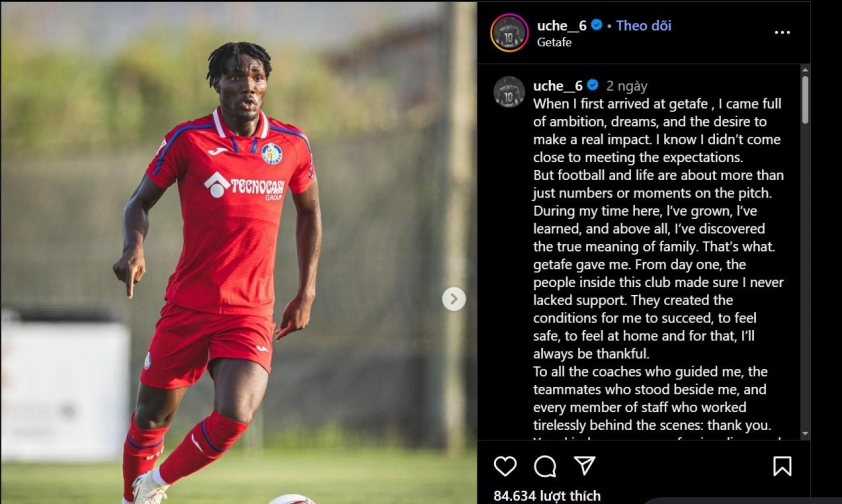This screenshot has height=504, width=842.
Task: Open the uche__6 profile from the header username
Action: (x=561, y=25)
